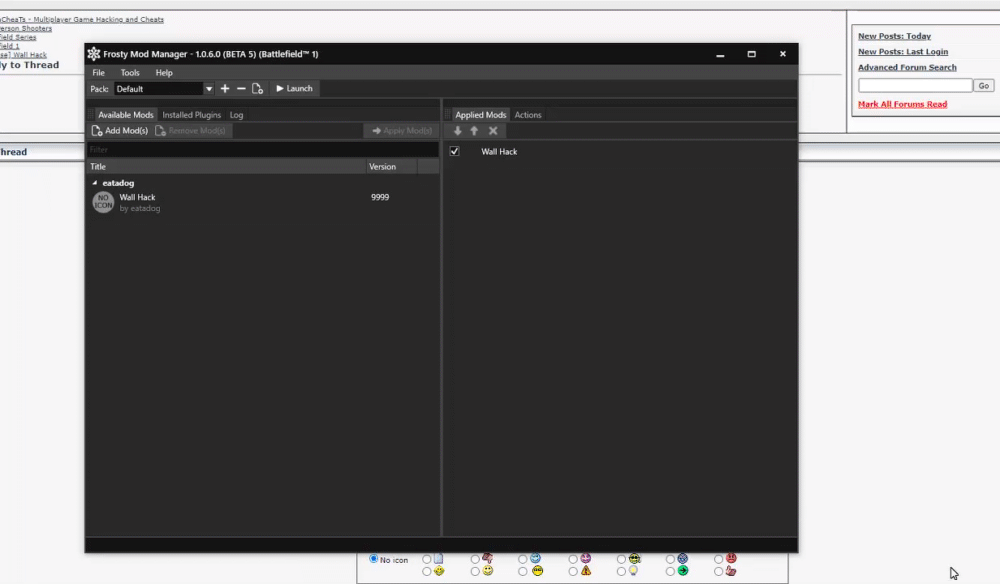
Task: Click the Launch button to start Battlefield 1
Action: pyautogui.click(x=293, y=88)
